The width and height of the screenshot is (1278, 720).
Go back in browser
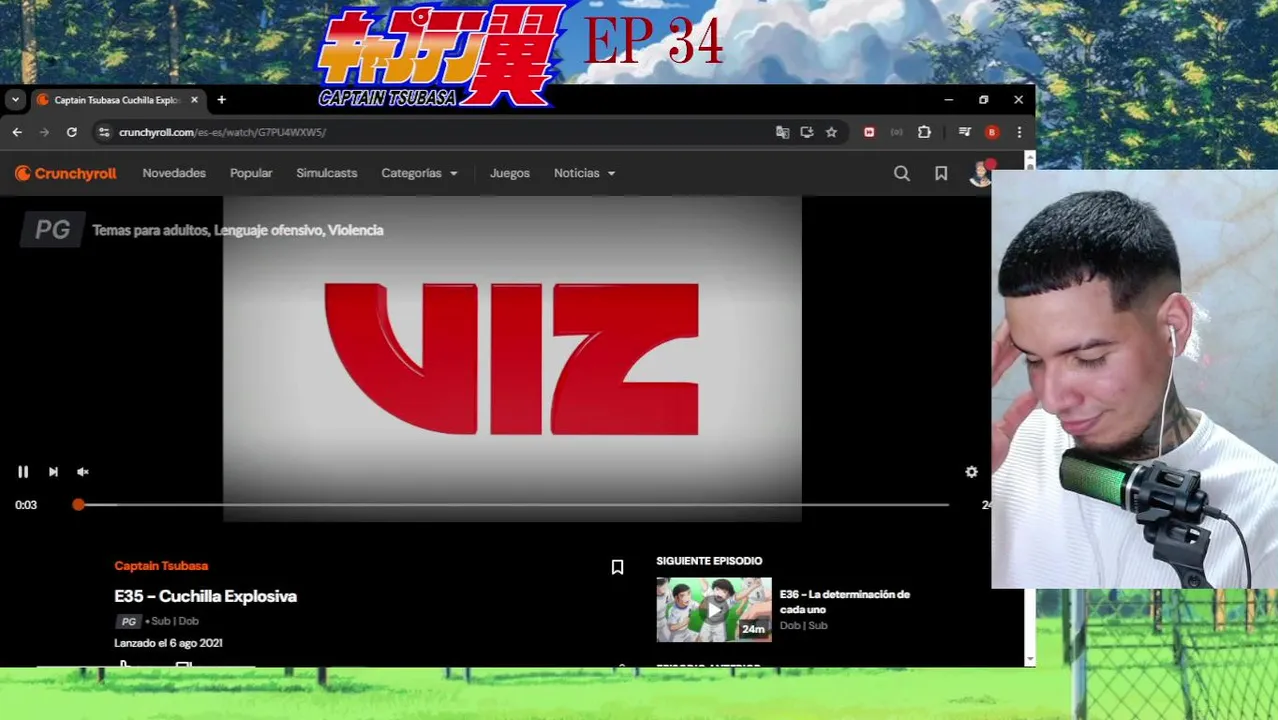(x=17, y=132)
